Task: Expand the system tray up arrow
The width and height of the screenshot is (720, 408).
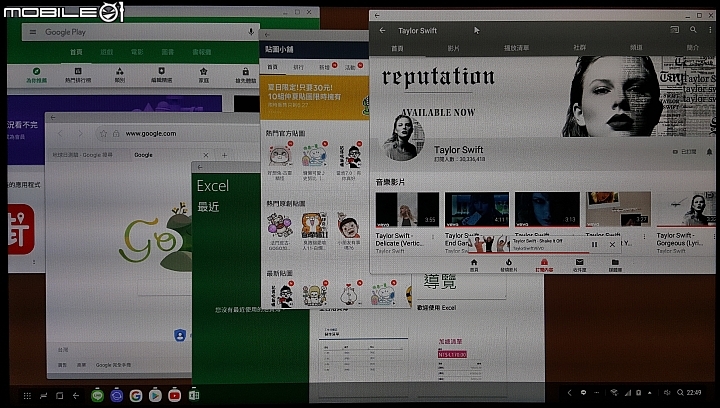Action: (x=649, y=392)
